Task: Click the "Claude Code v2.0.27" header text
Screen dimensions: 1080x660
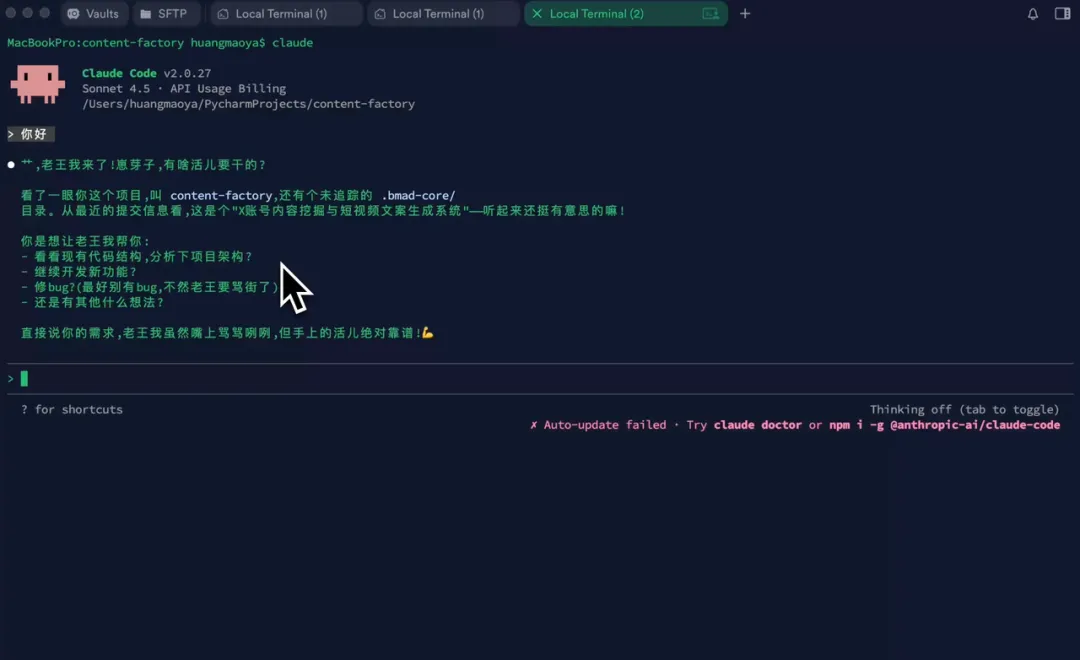Action: [147, 73]
